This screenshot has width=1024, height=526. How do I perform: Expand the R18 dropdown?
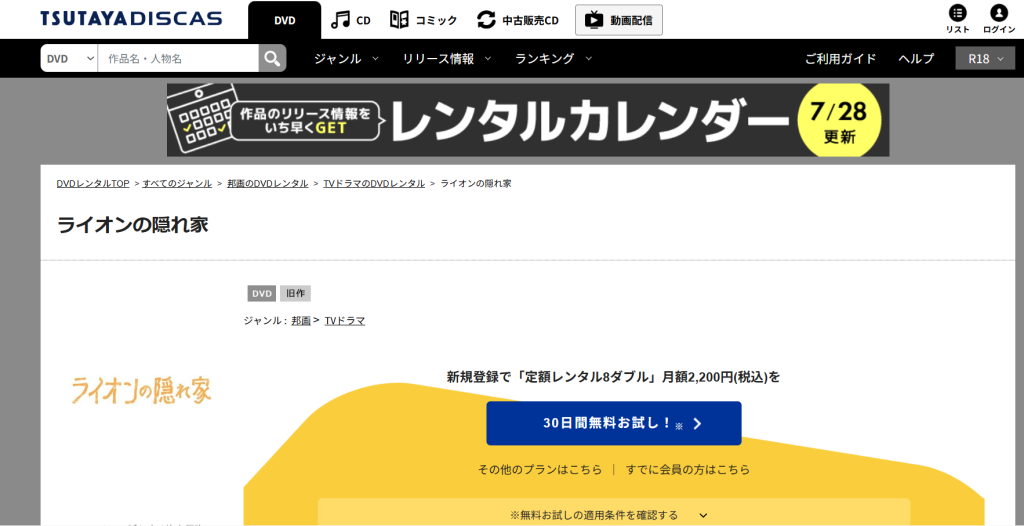[985, 58]
